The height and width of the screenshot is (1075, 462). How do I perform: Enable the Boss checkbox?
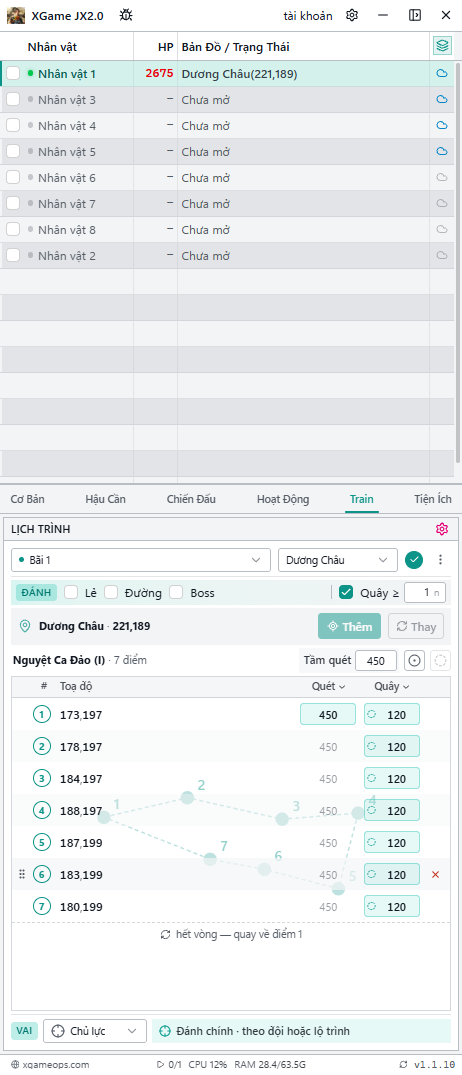176,592
